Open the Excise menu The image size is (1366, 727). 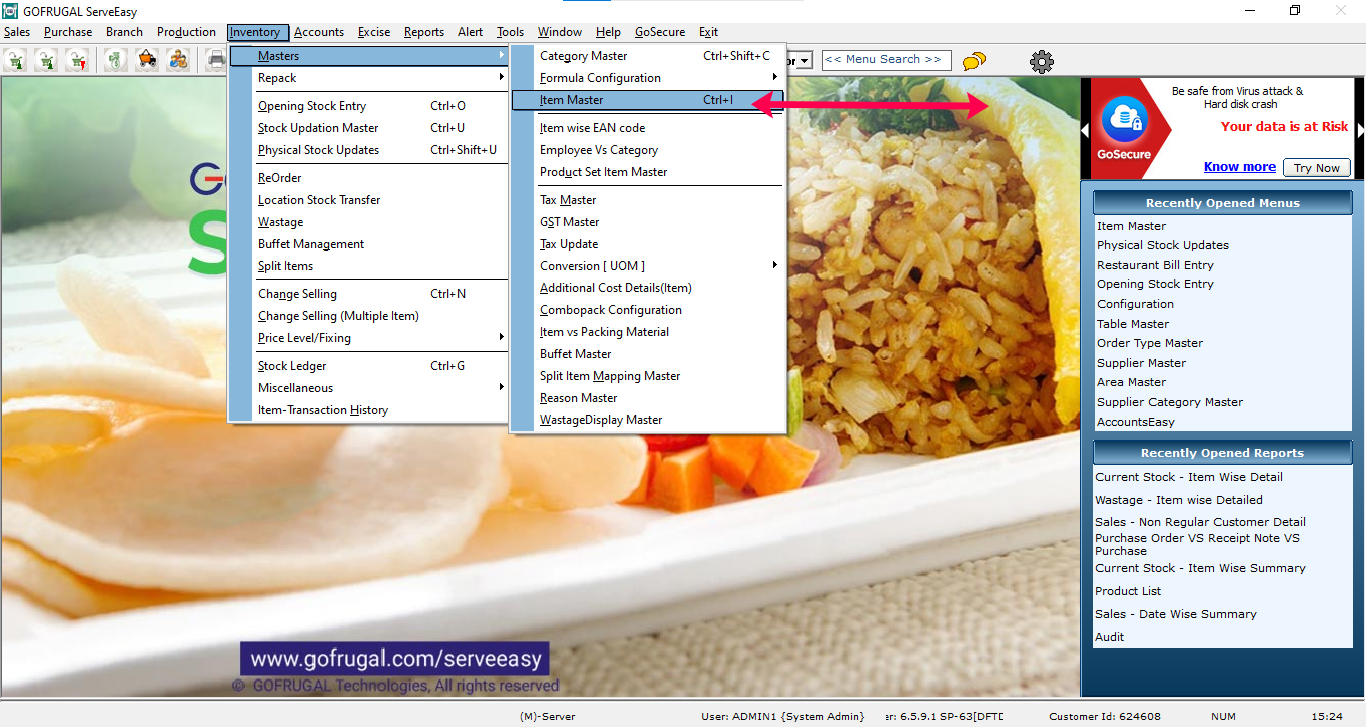[x=374, y=32]
